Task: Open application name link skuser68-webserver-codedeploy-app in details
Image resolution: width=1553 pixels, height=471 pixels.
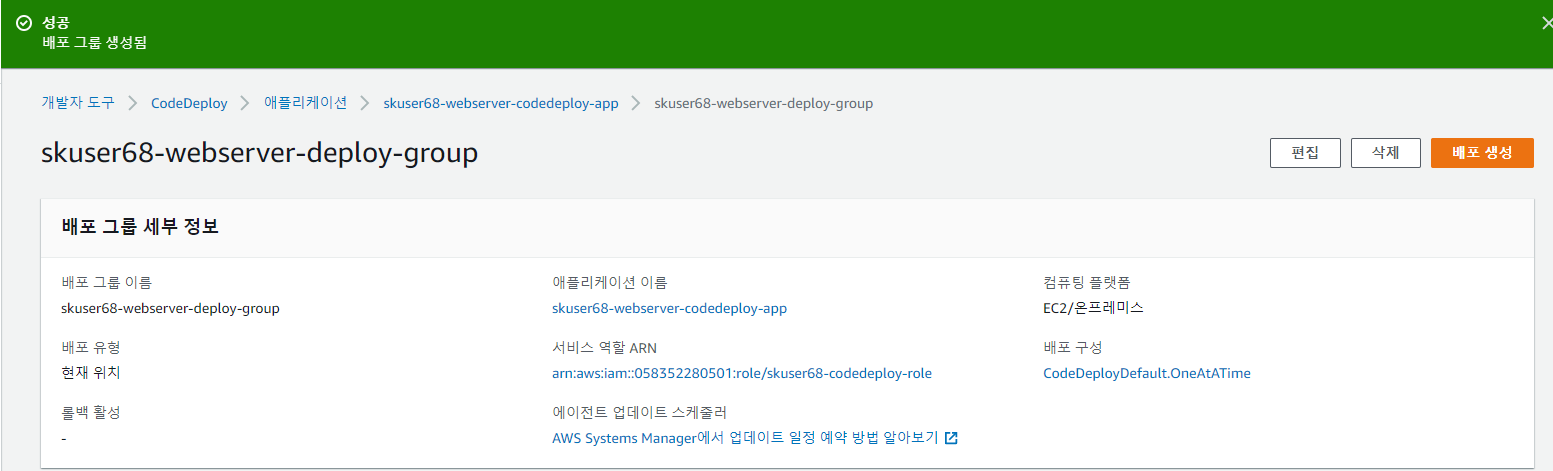Action: point(669,308)
